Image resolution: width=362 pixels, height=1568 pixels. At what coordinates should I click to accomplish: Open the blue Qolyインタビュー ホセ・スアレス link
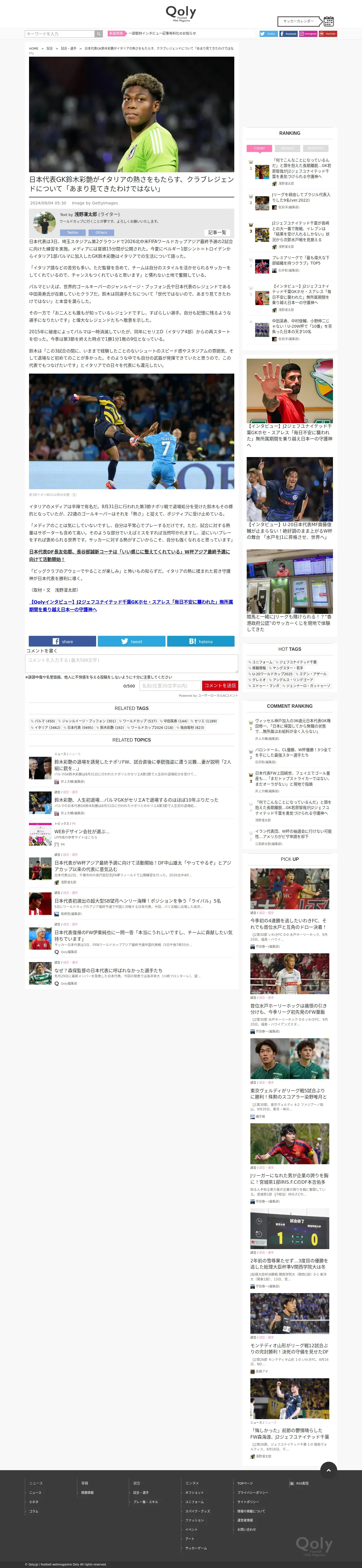click(131, 606)
